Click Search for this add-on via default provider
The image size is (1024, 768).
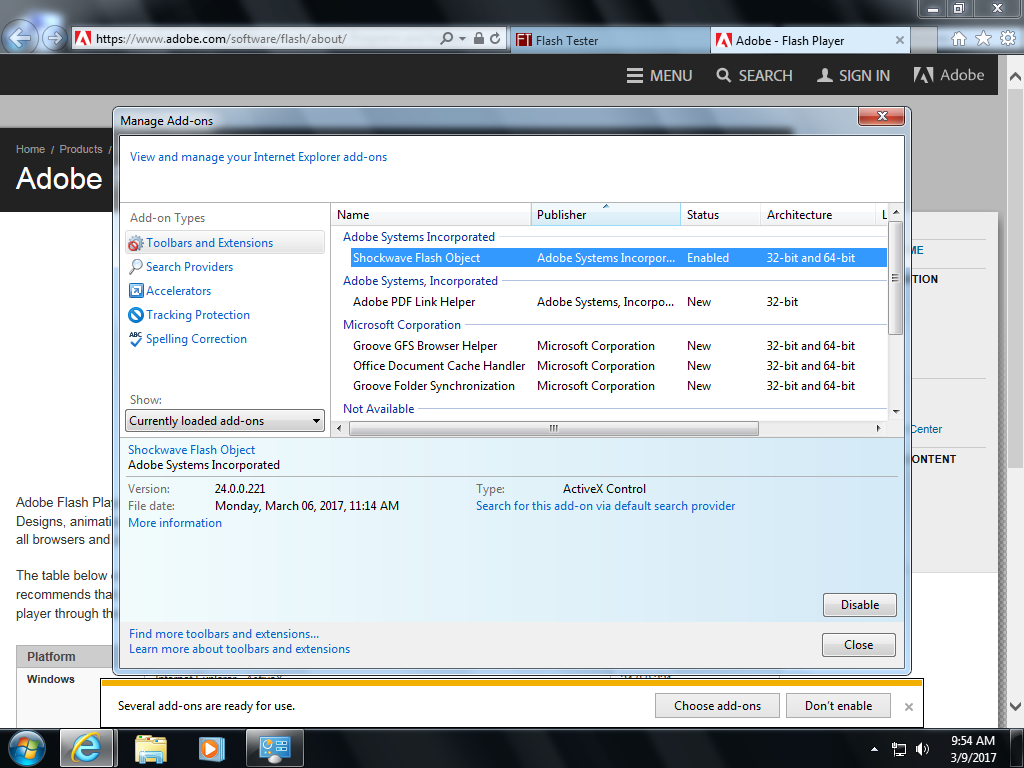point(605,506)
